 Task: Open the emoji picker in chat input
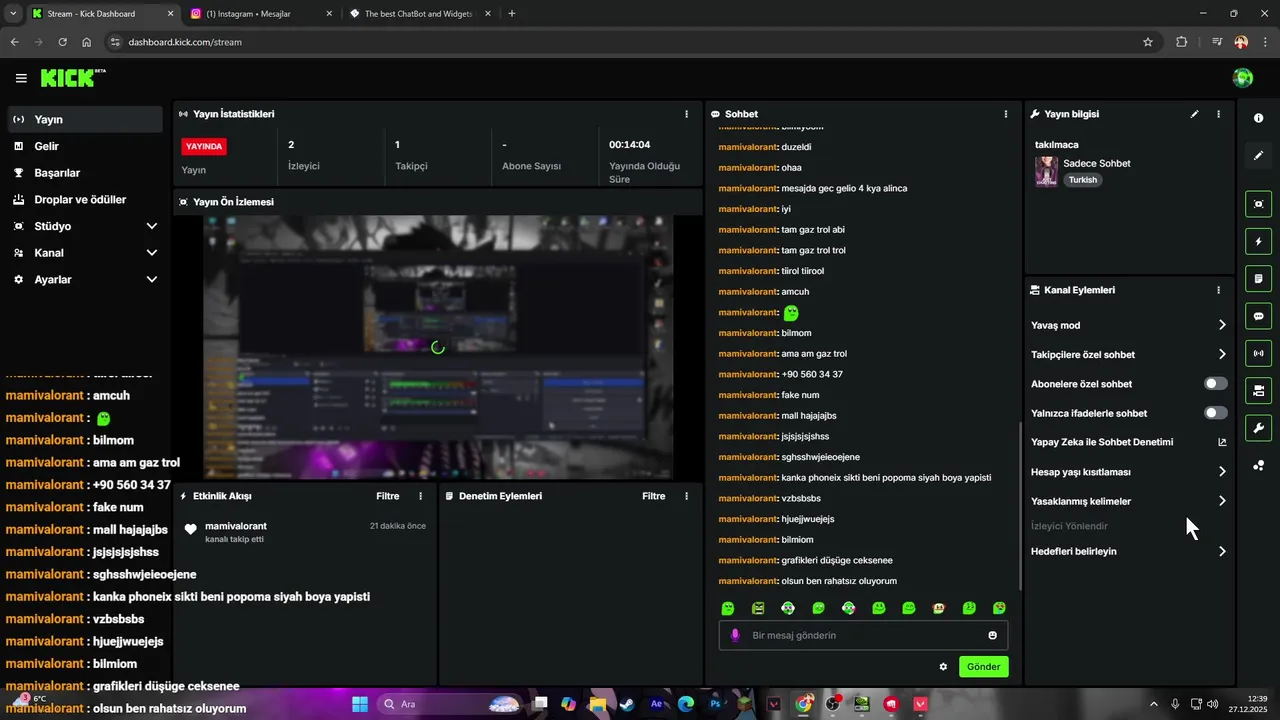click(993, 635)
